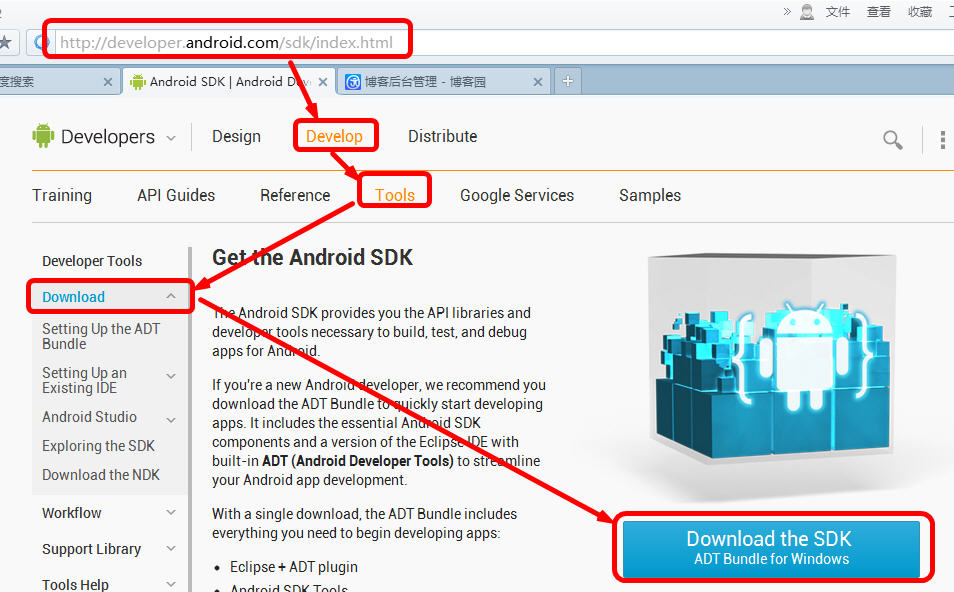Image resolution: width=954 pixels, height=592 pixels.
Task: Open 查看 browser menu
Action: click(879, 12)
